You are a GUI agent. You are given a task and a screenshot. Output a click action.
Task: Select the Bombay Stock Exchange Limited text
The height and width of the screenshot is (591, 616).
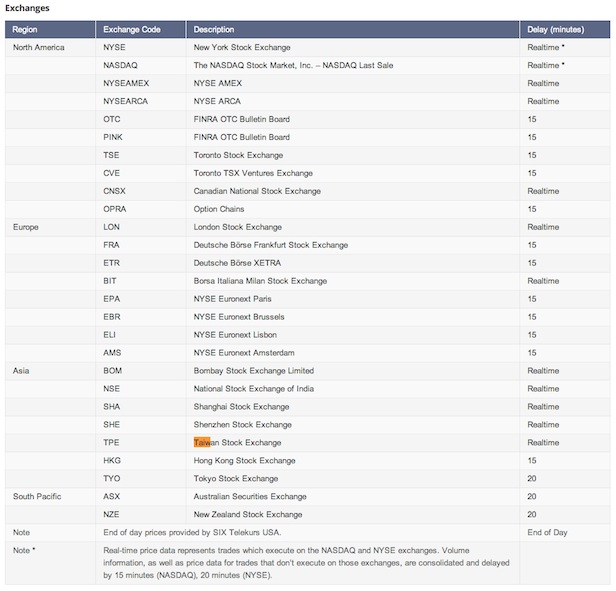(x=254, y=371)
